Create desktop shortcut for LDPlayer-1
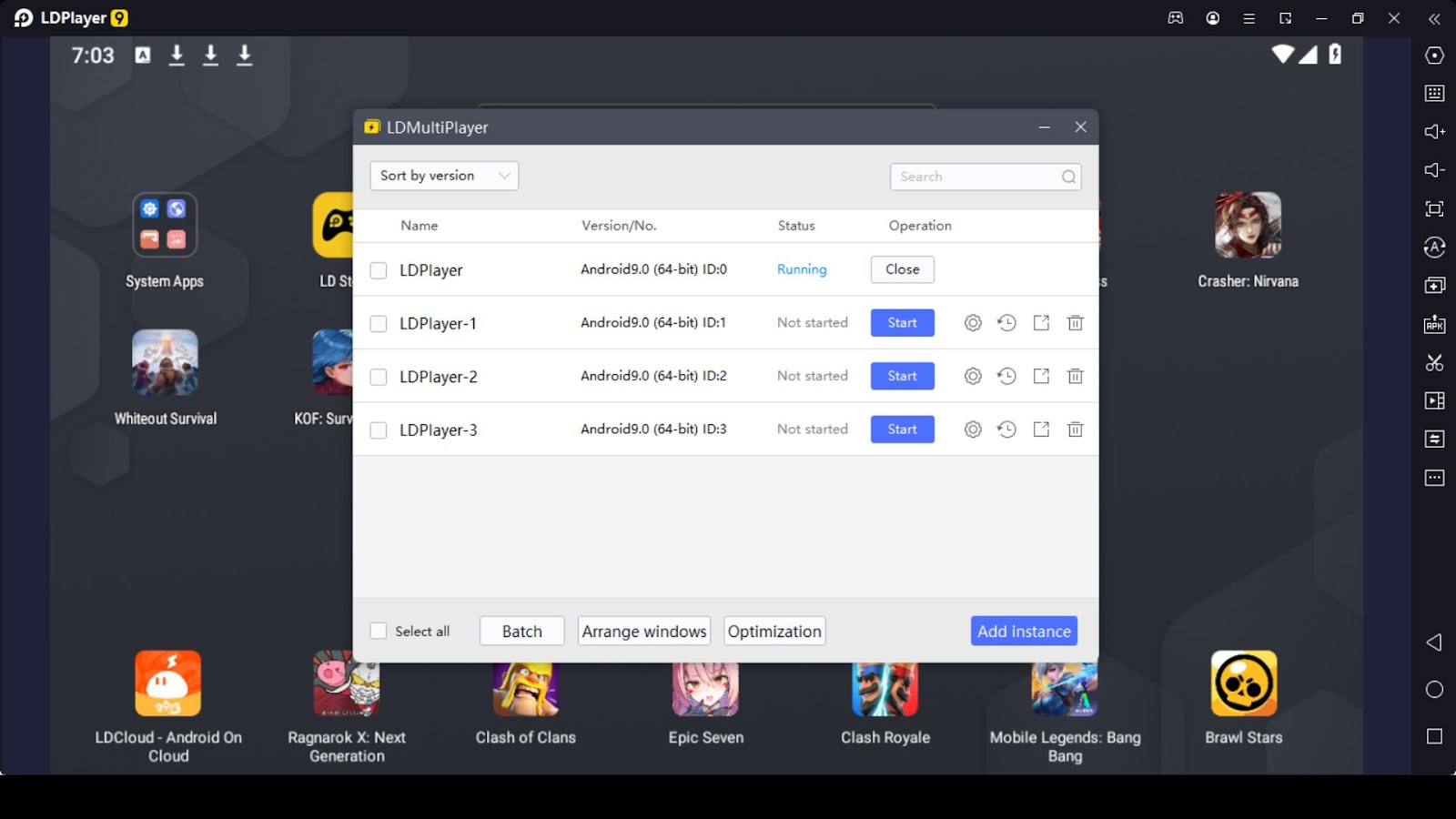 click(x=1041, y=323)
